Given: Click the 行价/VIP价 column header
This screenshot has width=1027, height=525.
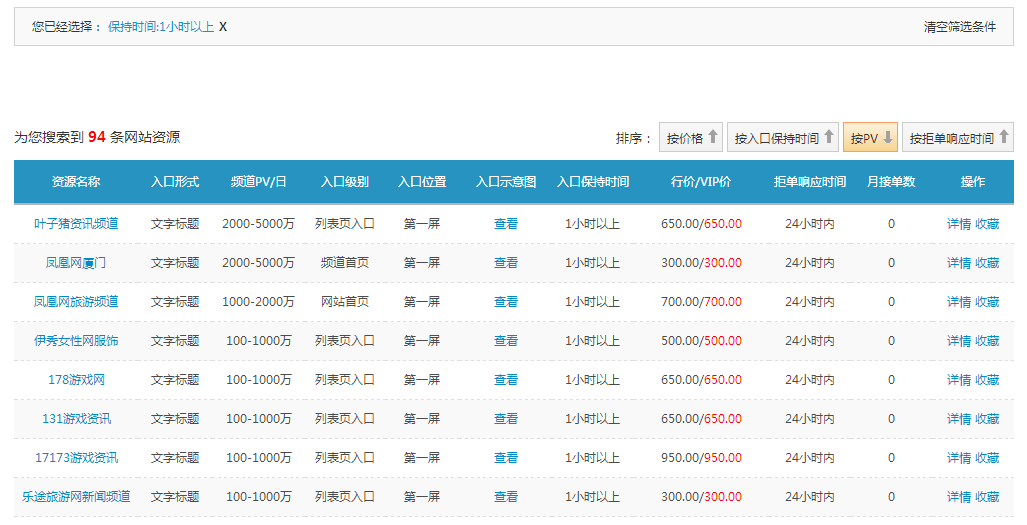Looking at the screenshot, I should pyautogui.click(x=701, y=181).
